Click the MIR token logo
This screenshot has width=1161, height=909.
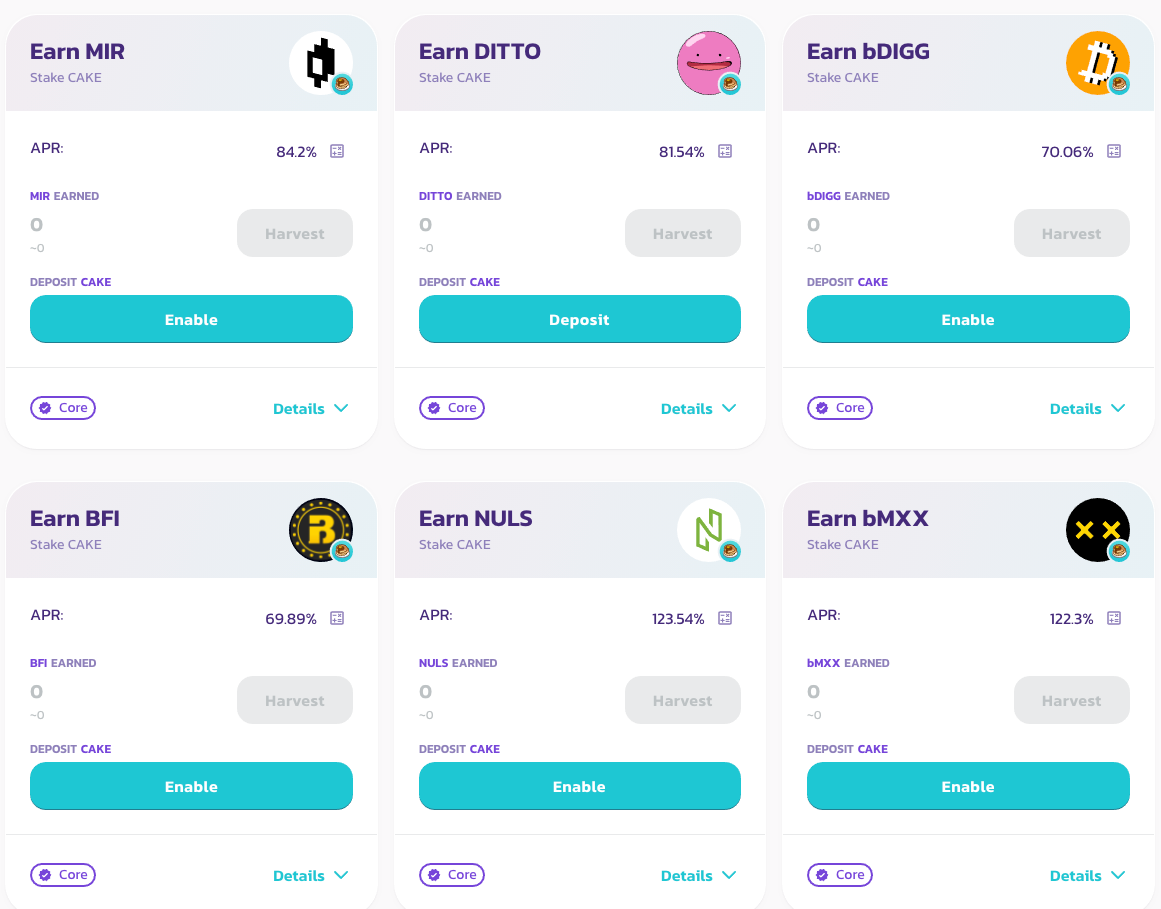coord(320,62)
